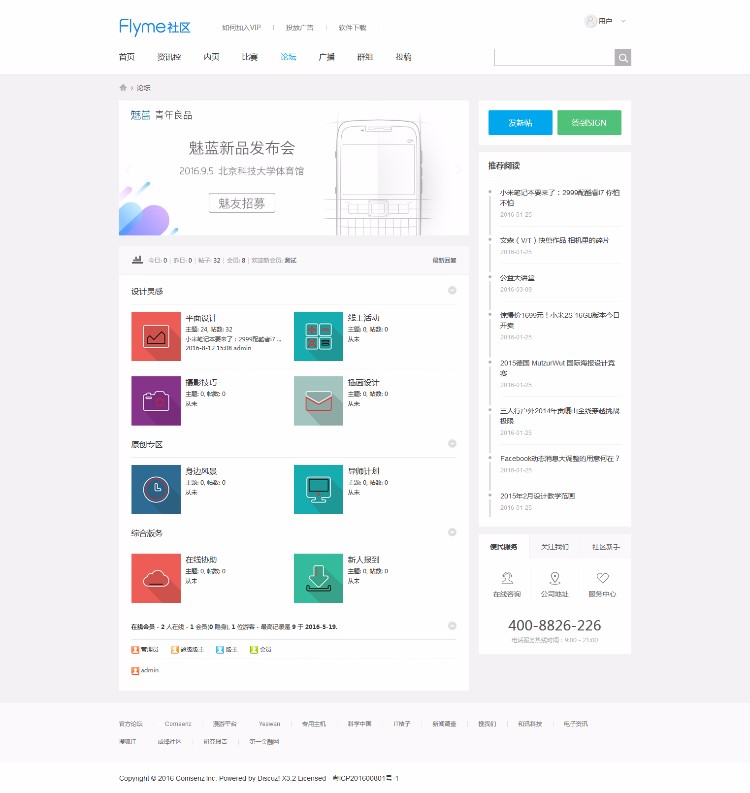
Task: Click the blue 发新帖 button
Action: (520, 123)
